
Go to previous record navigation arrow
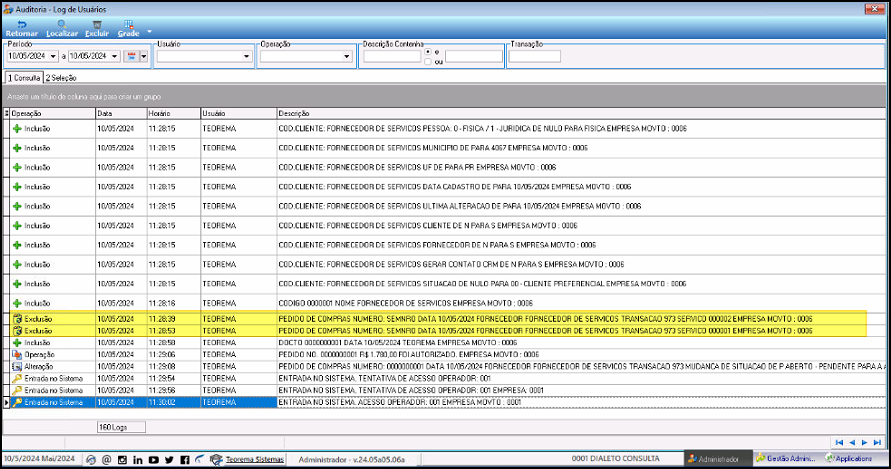pyautogui.click(x=852, y=442)
